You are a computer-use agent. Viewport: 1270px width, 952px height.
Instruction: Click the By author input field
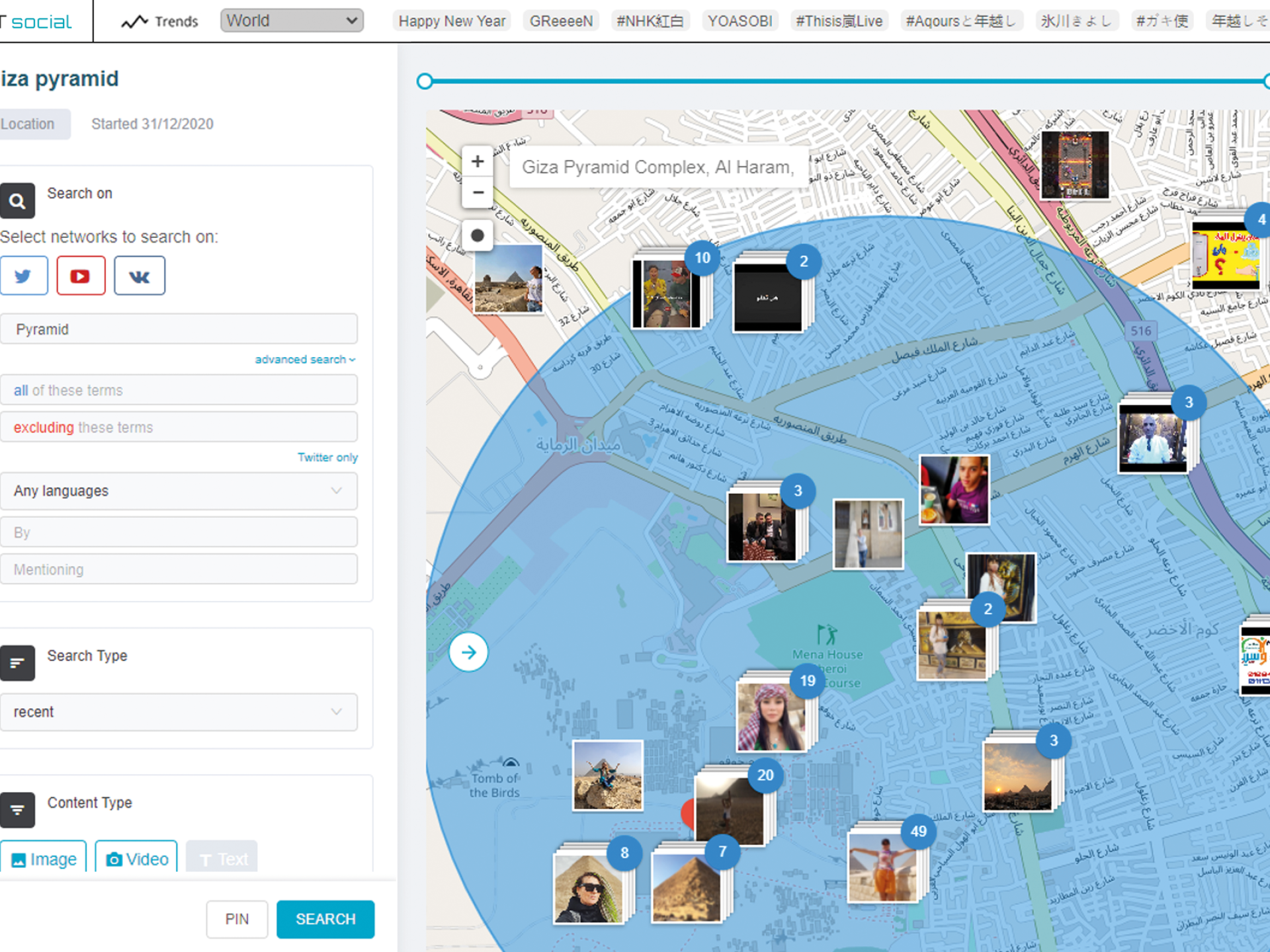(179, 532)
